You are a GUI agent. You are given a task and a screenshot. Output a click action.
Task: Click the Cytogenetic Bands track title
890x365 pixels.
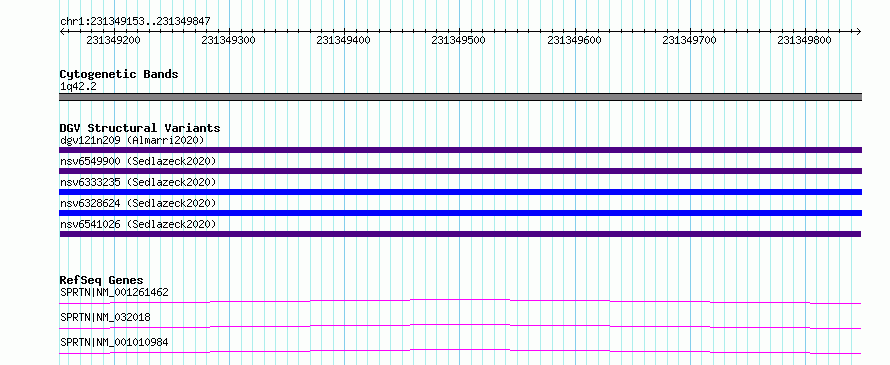tap(119, 74)
